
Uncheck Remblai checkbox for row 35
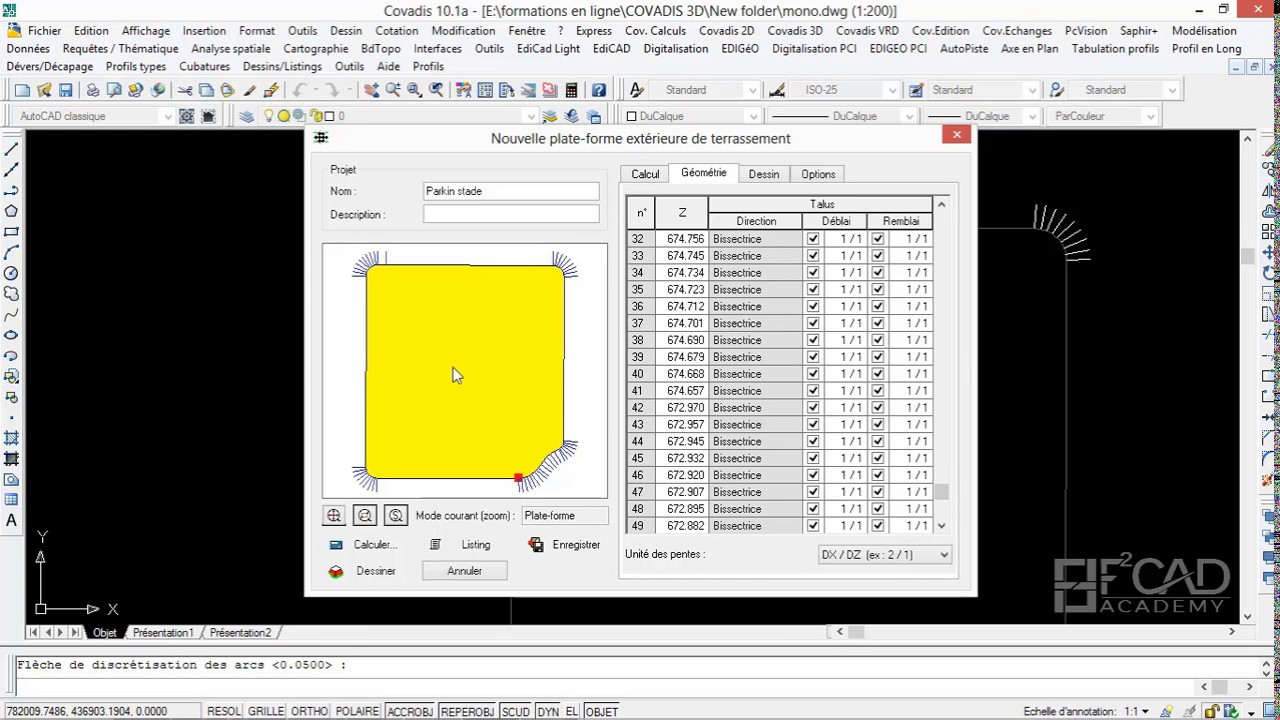878,290
